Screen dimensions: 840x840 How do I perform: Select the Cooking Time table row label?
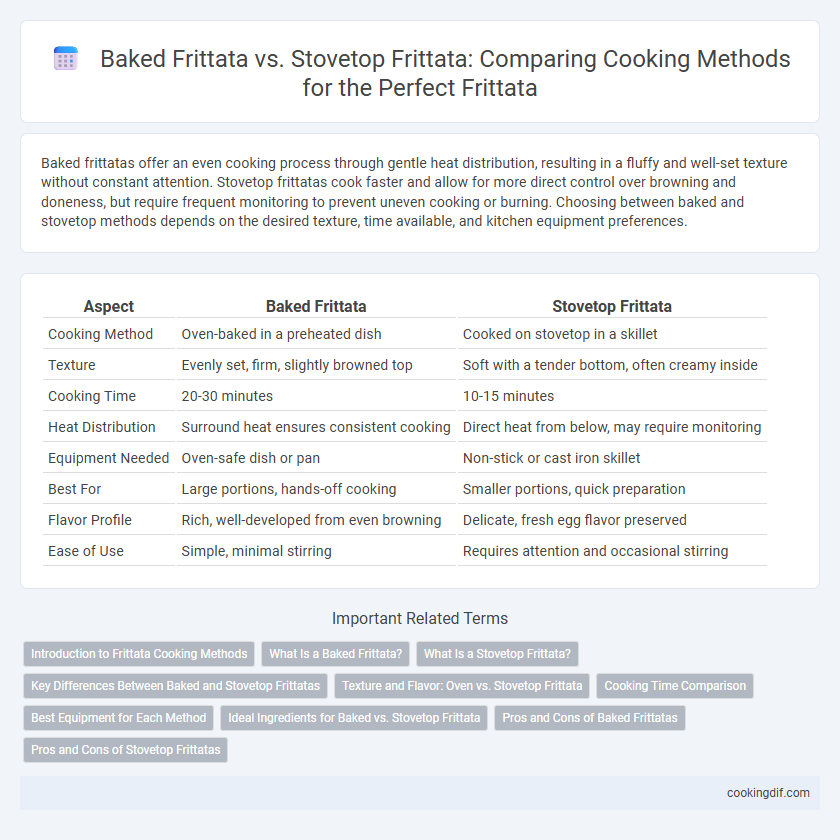point(92,396)
